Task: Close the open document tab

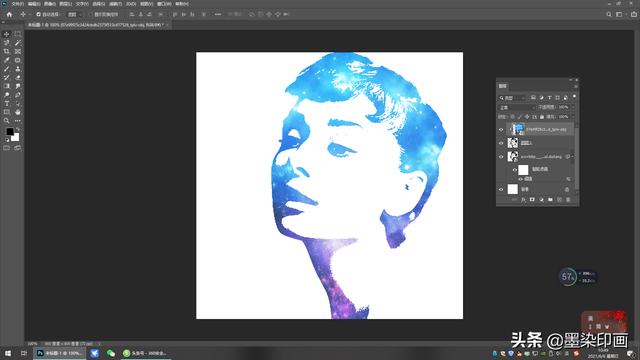Action: [167, 25]
